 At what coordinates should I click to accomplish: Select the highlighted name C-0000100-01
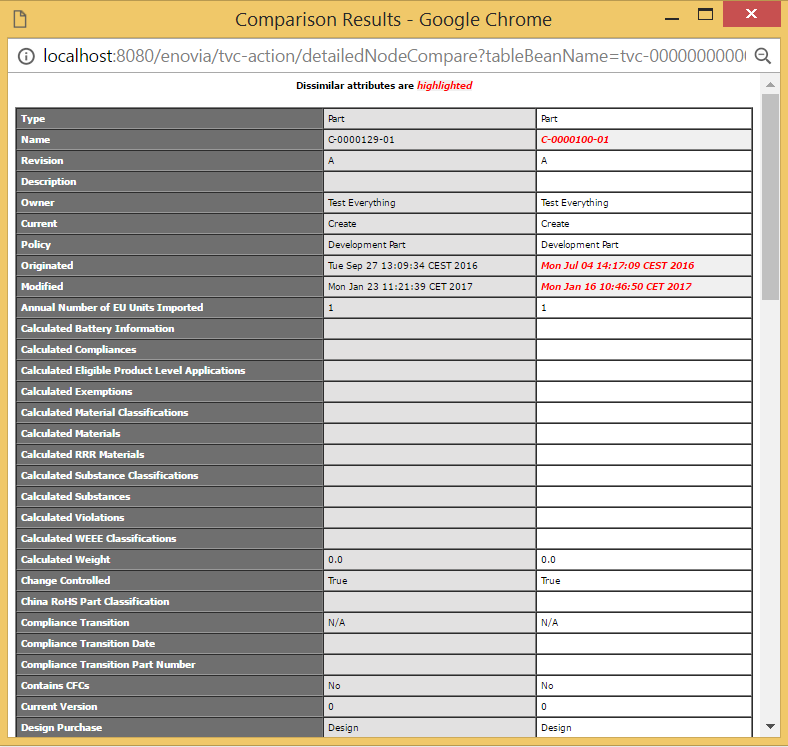(x=574, y=140)
